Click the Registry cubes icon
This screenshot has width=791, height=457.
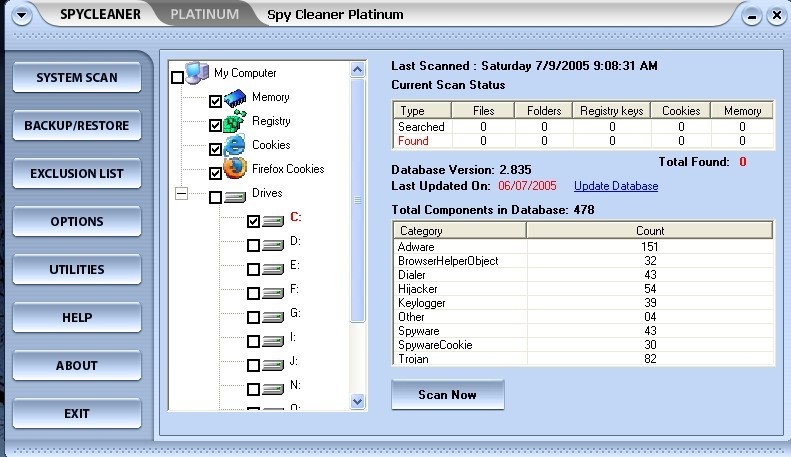coord(235,121)
